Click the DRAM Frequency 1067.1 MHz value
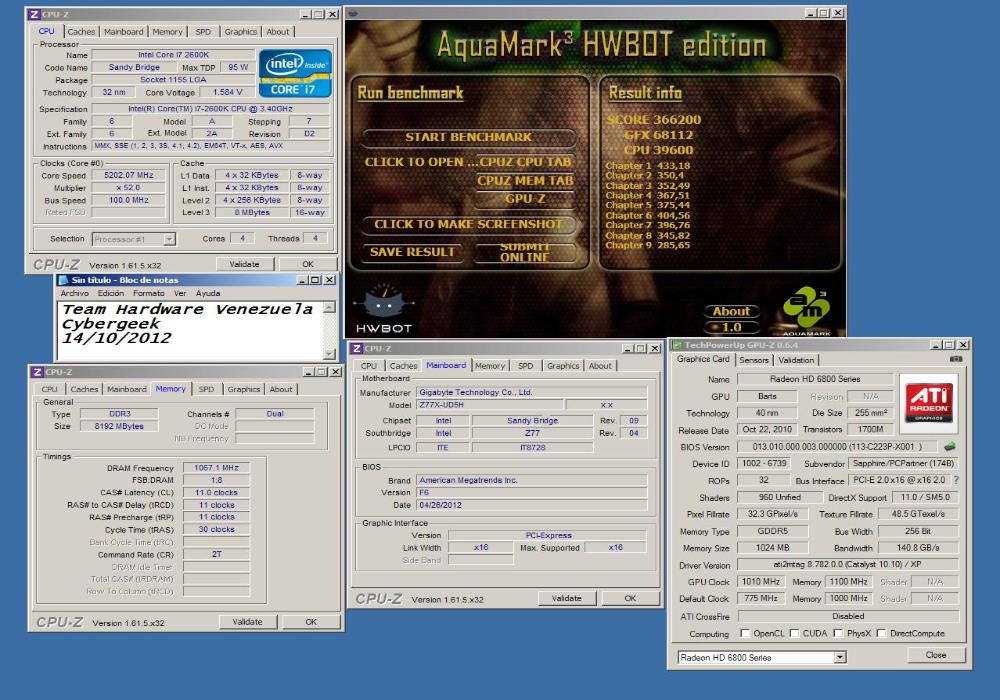This screenshot has width=1000, height=700. 217,467
